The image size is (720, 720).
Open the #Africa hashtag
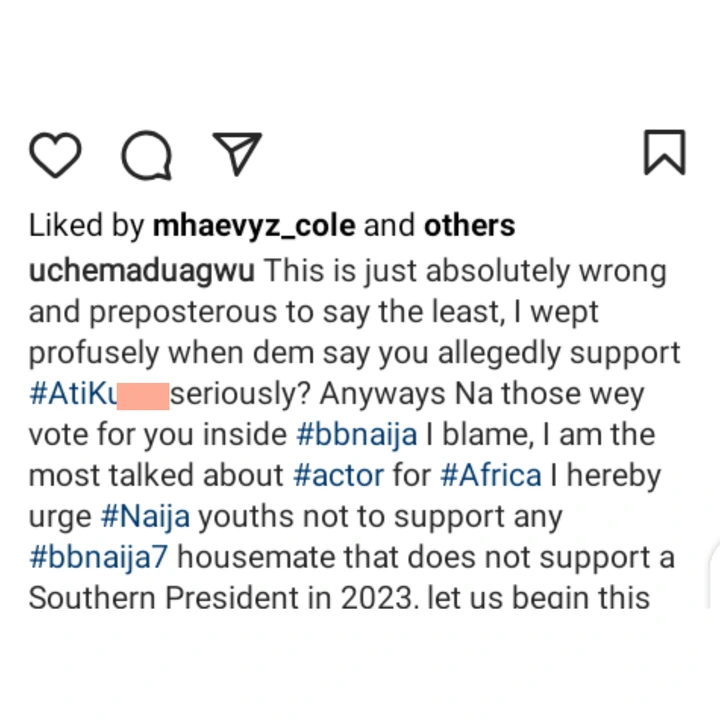(x=488, y=476)
